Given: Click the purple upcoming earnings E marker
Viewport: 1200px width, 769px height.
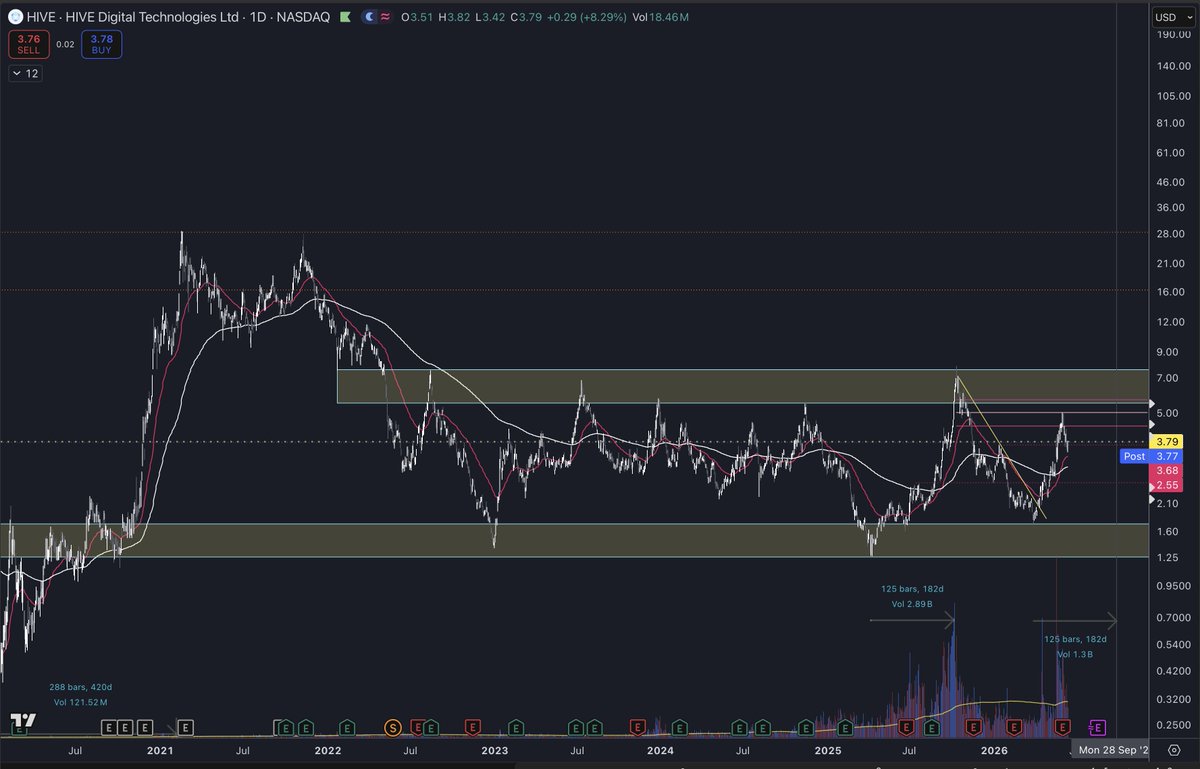Looking at the screenshot, I should coord(1096,727).
